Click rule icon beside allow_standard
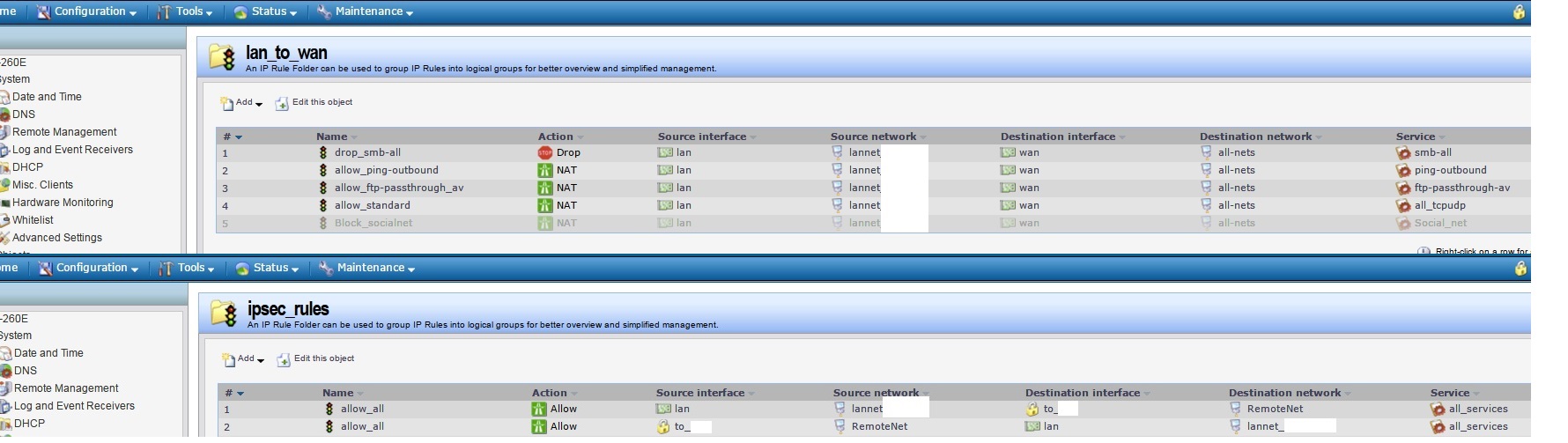The height and width of the screenshot is (443, 1568). pyautogui.click(x=323, y=206)
